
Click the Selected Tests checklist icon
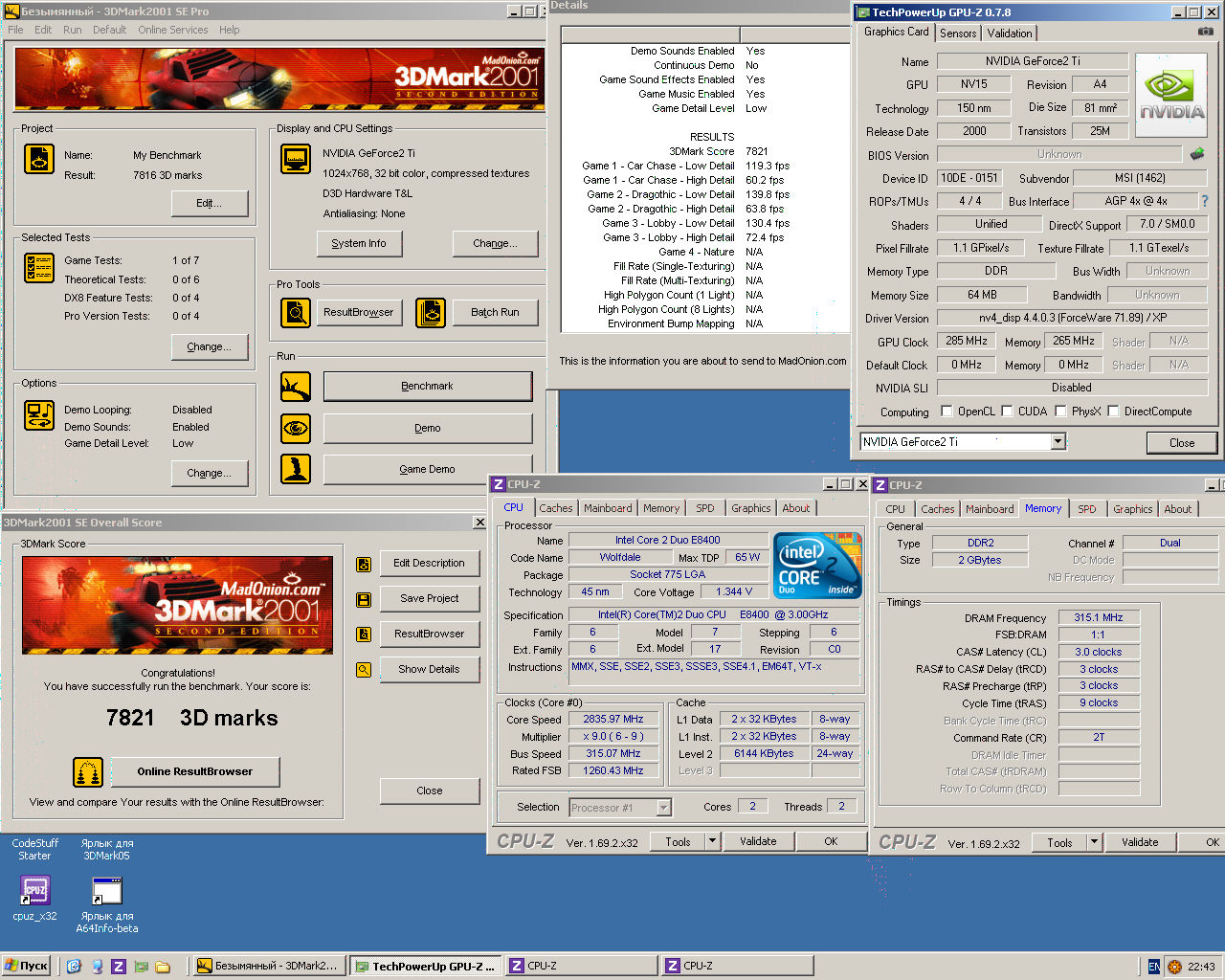point(39,268)
